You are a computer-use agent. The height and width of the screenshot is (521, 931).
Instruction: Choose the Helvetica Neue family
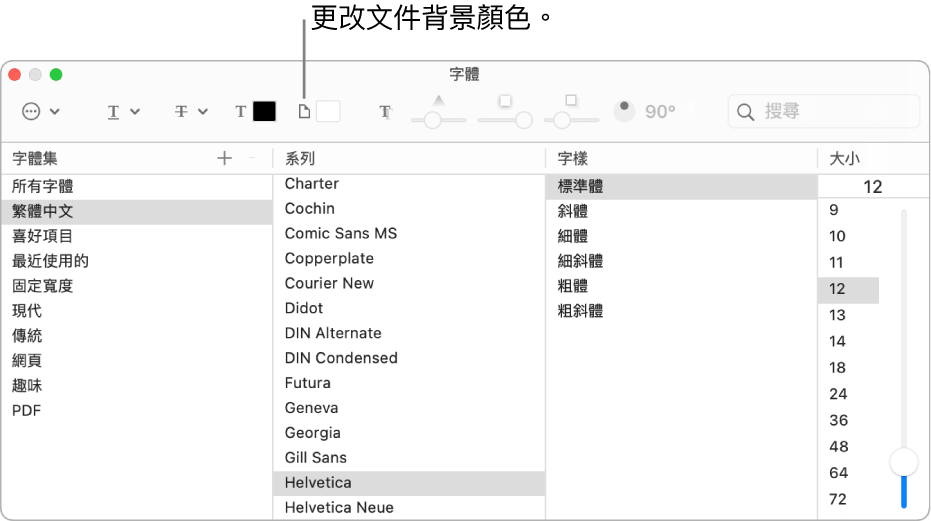408,508
